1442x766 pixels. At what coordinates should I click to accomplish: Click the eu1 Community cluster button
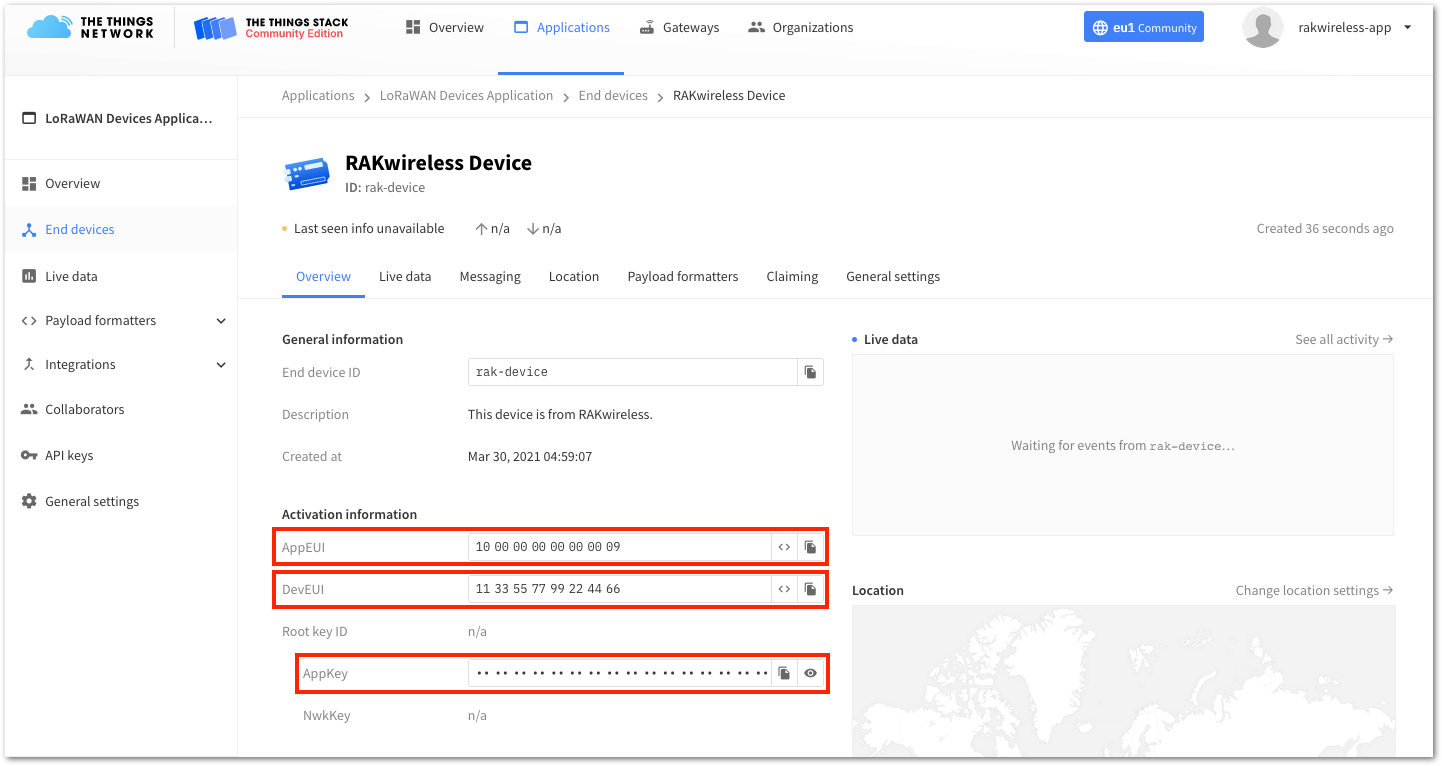click(1143, 28)
